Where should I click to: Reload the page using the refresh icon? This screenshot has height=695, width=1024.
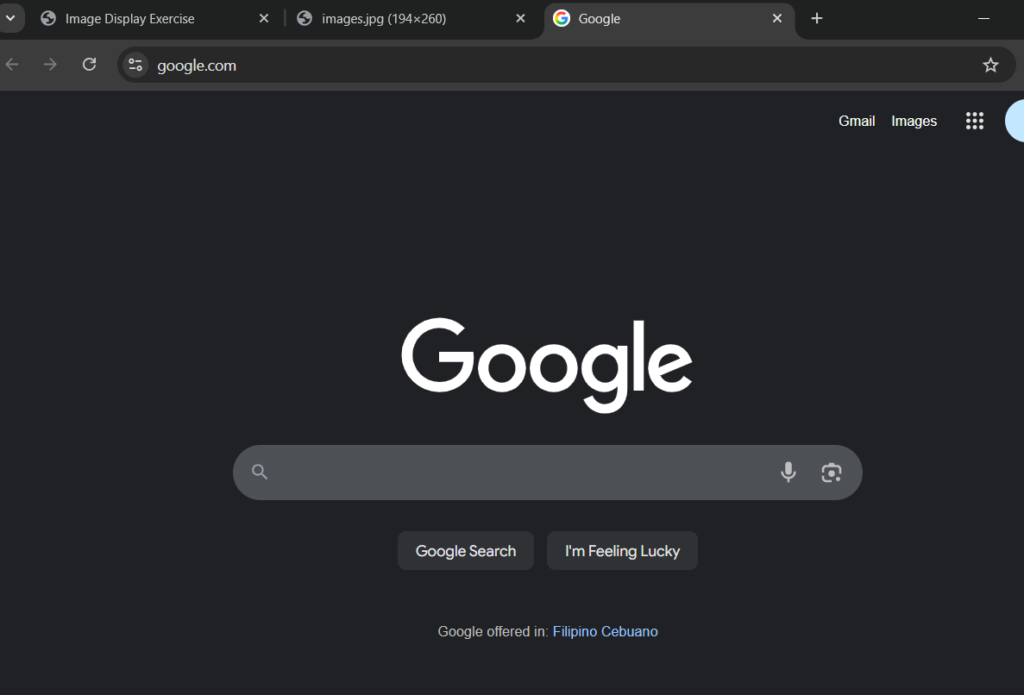[89, 65]
